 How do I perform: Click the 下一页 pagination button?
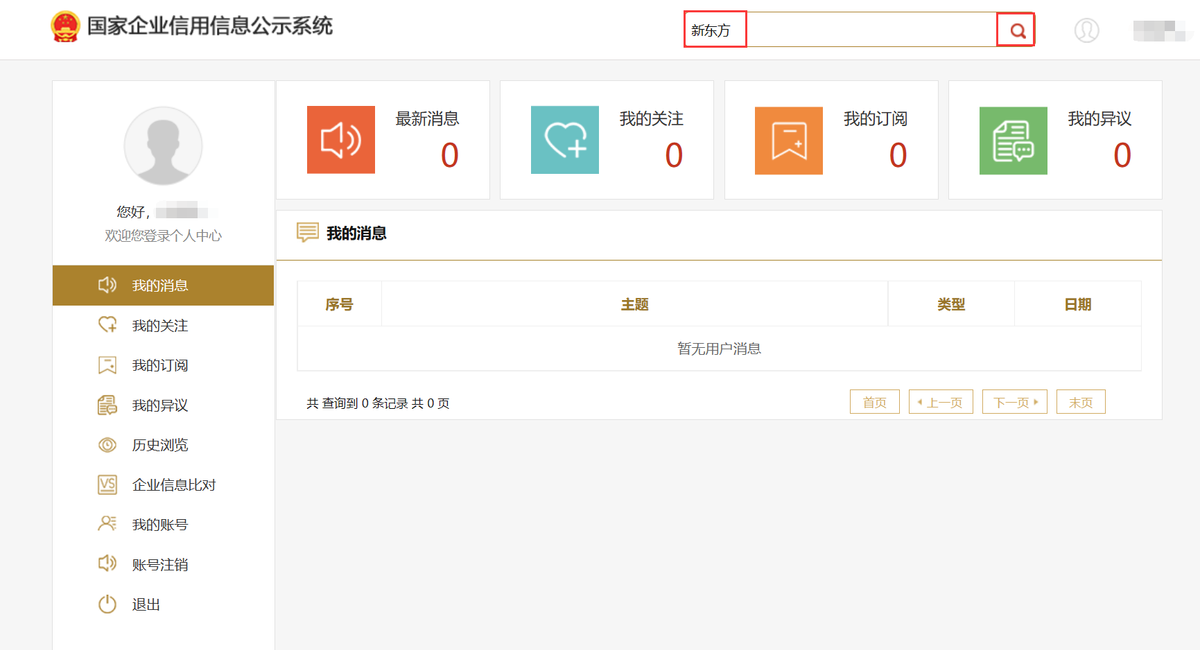[x=1014, y=401]
